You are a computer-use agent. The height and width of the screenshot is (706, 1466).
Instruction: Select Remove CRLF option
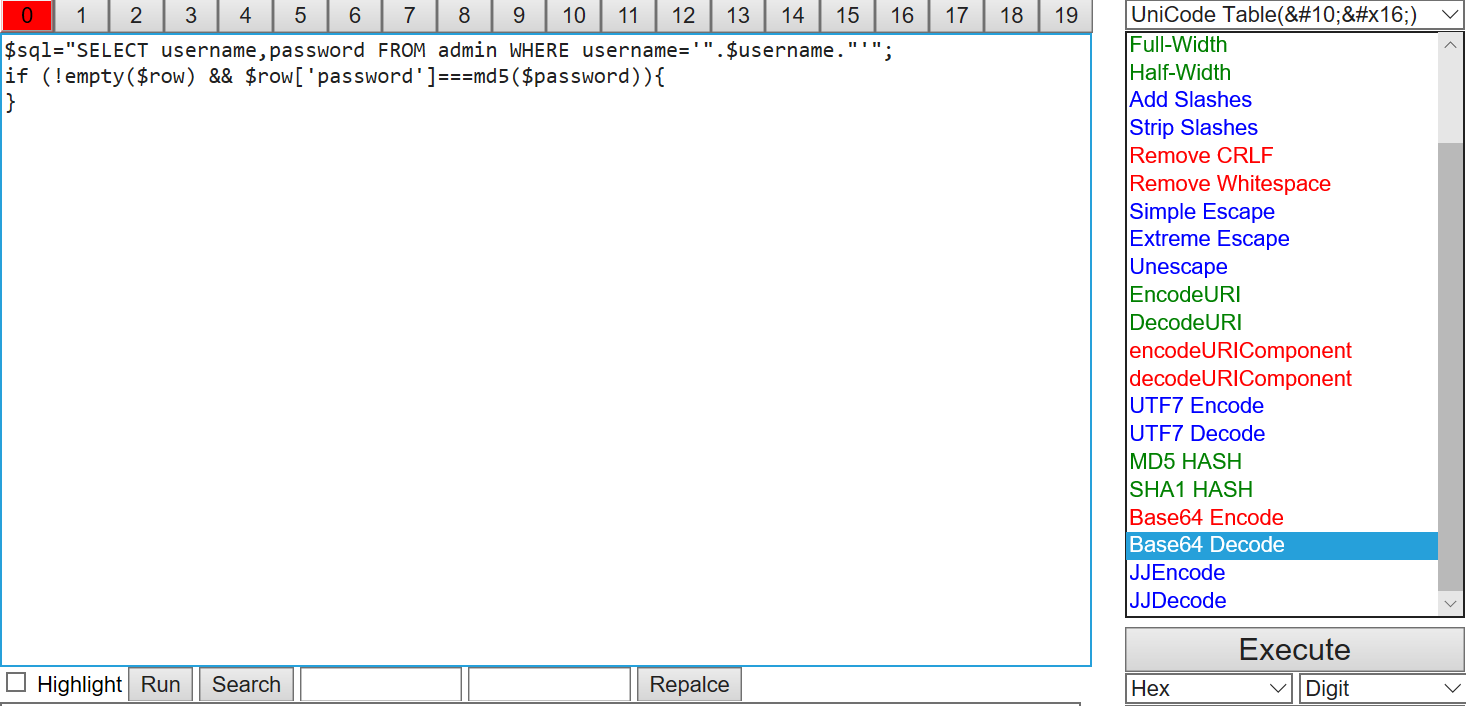[1282, 156]
